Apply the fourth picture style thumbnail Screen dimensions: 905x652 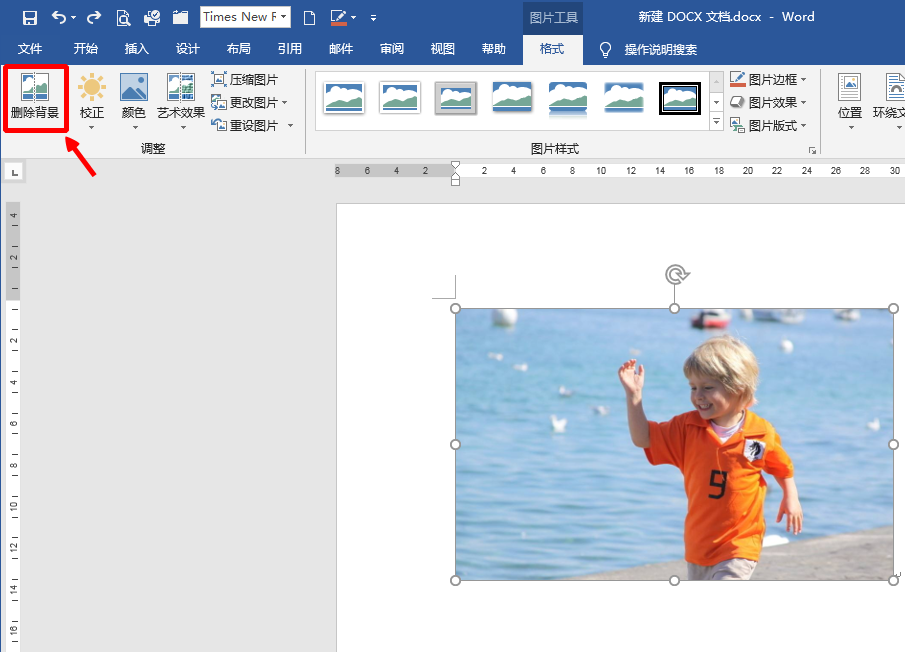512,98
